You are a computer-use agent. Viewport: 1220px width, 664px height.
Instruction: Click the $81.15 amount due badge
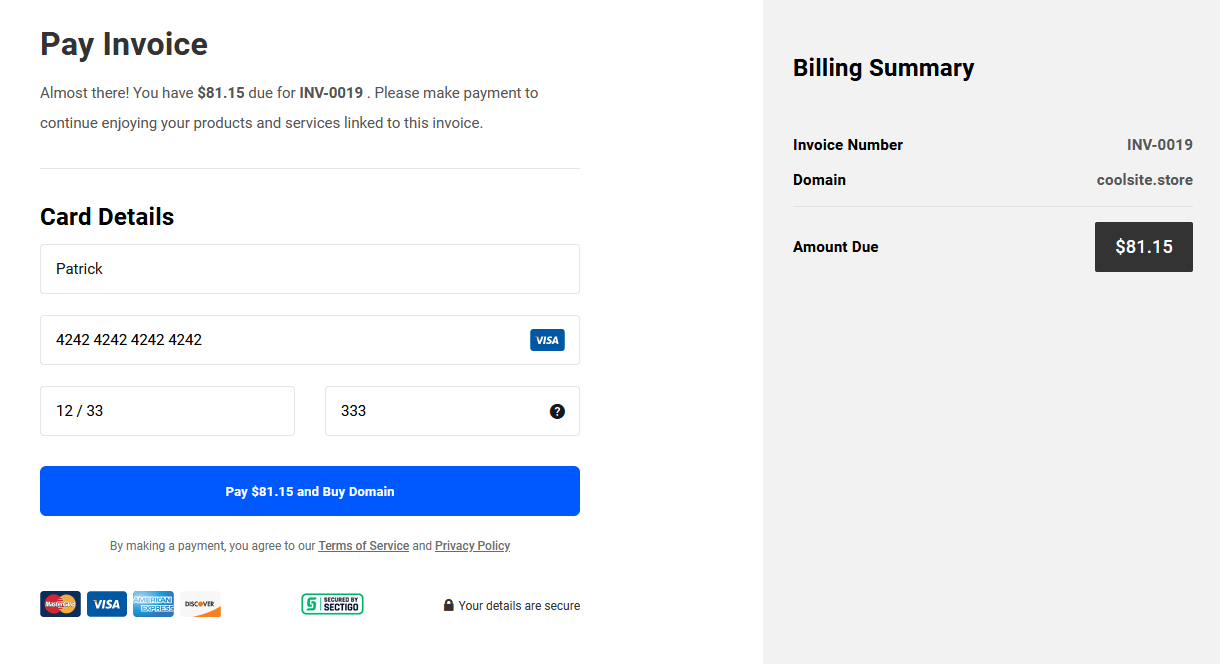[1144, 247]
